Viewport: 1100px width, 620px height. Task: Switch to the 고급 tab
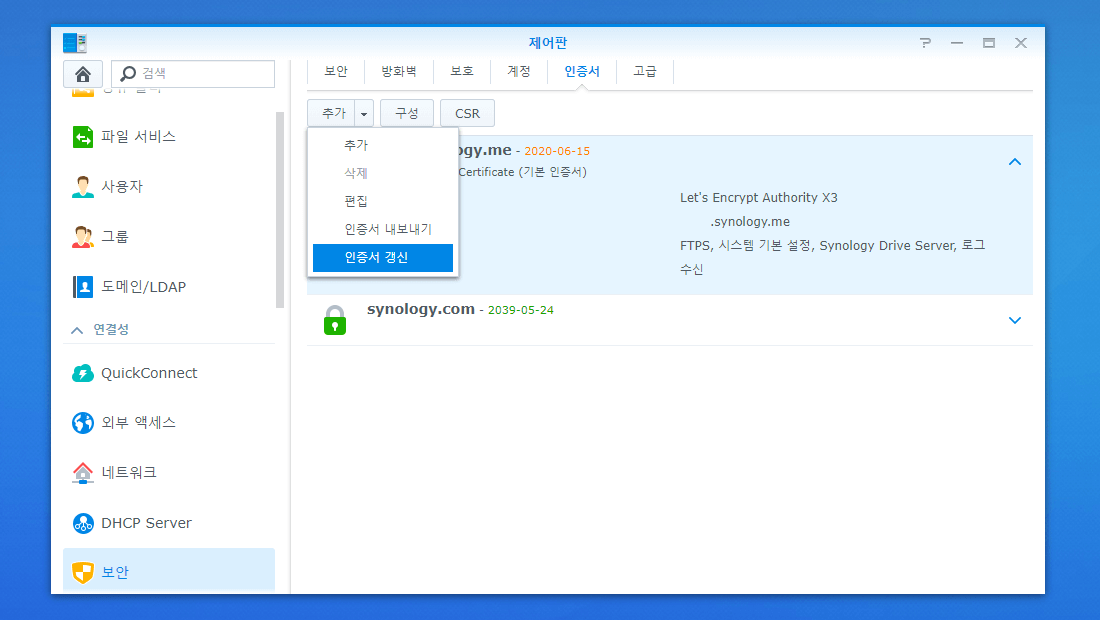click(645, 72)
